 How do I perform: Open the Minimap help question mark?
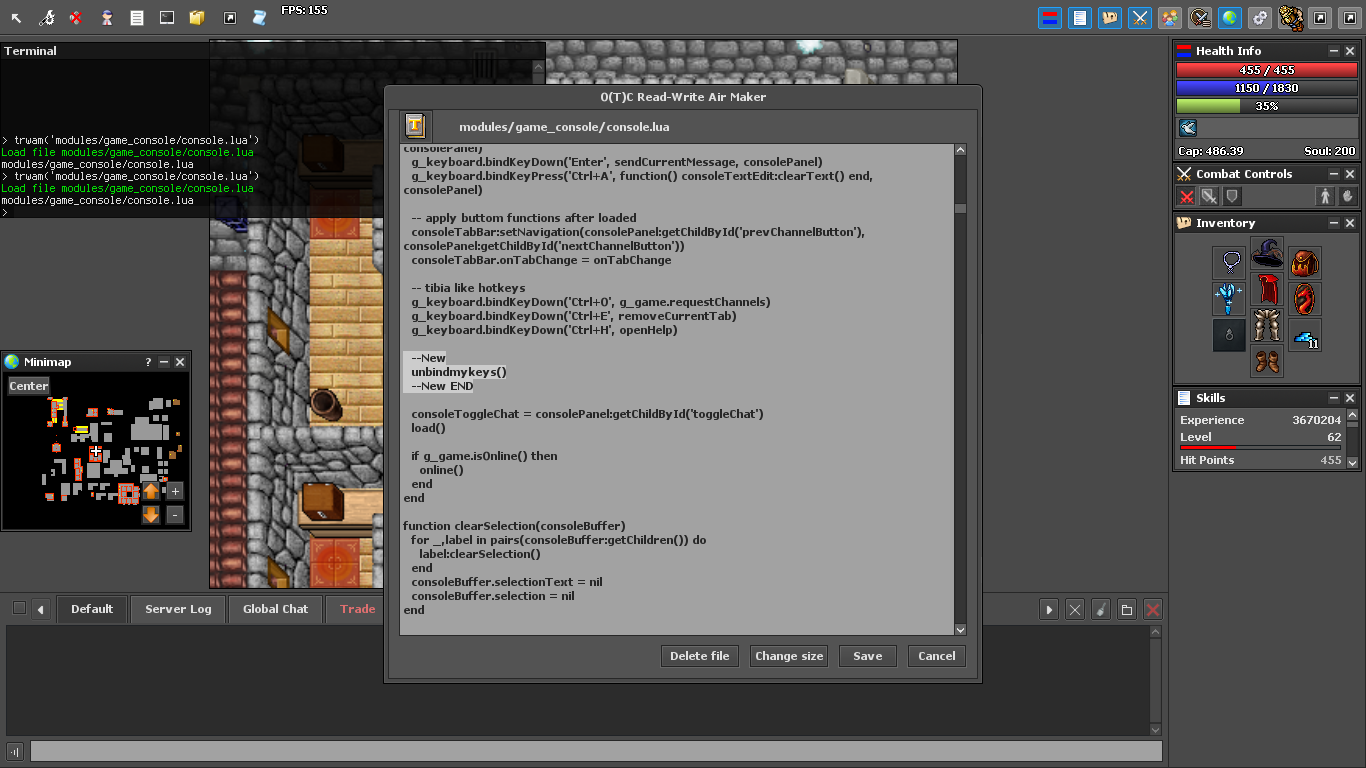148,362
